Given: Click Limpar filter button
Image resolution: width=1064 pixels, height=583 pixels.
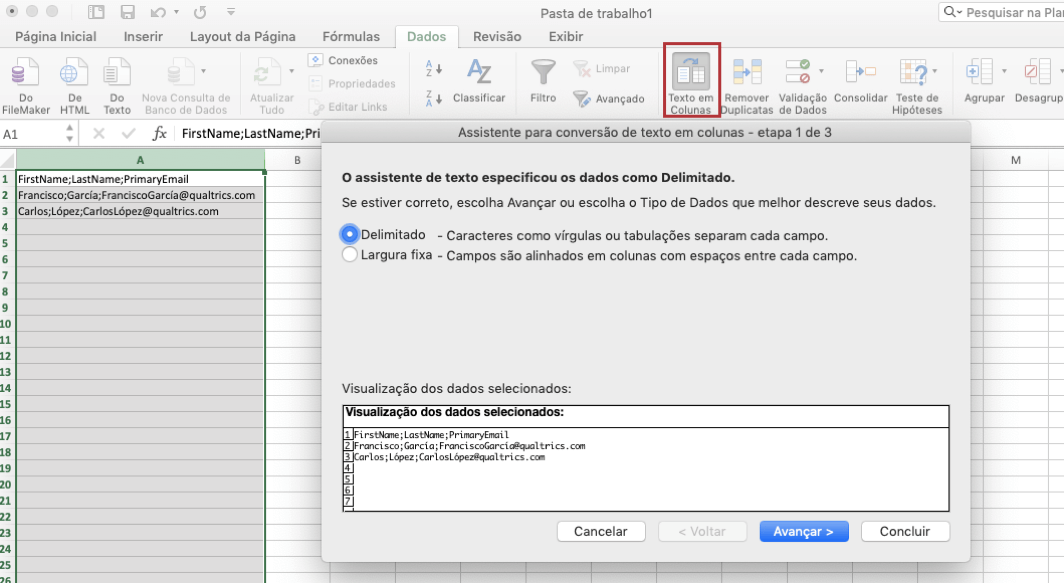Looking at the screenshot, I should tap(602, 69).
